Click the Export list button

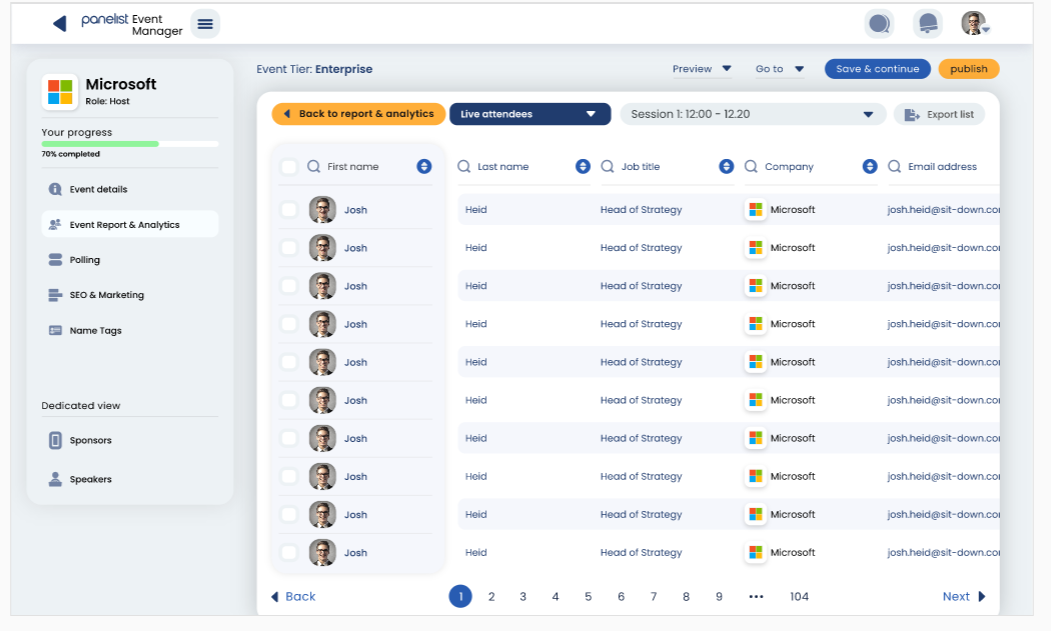click(939, 115)
